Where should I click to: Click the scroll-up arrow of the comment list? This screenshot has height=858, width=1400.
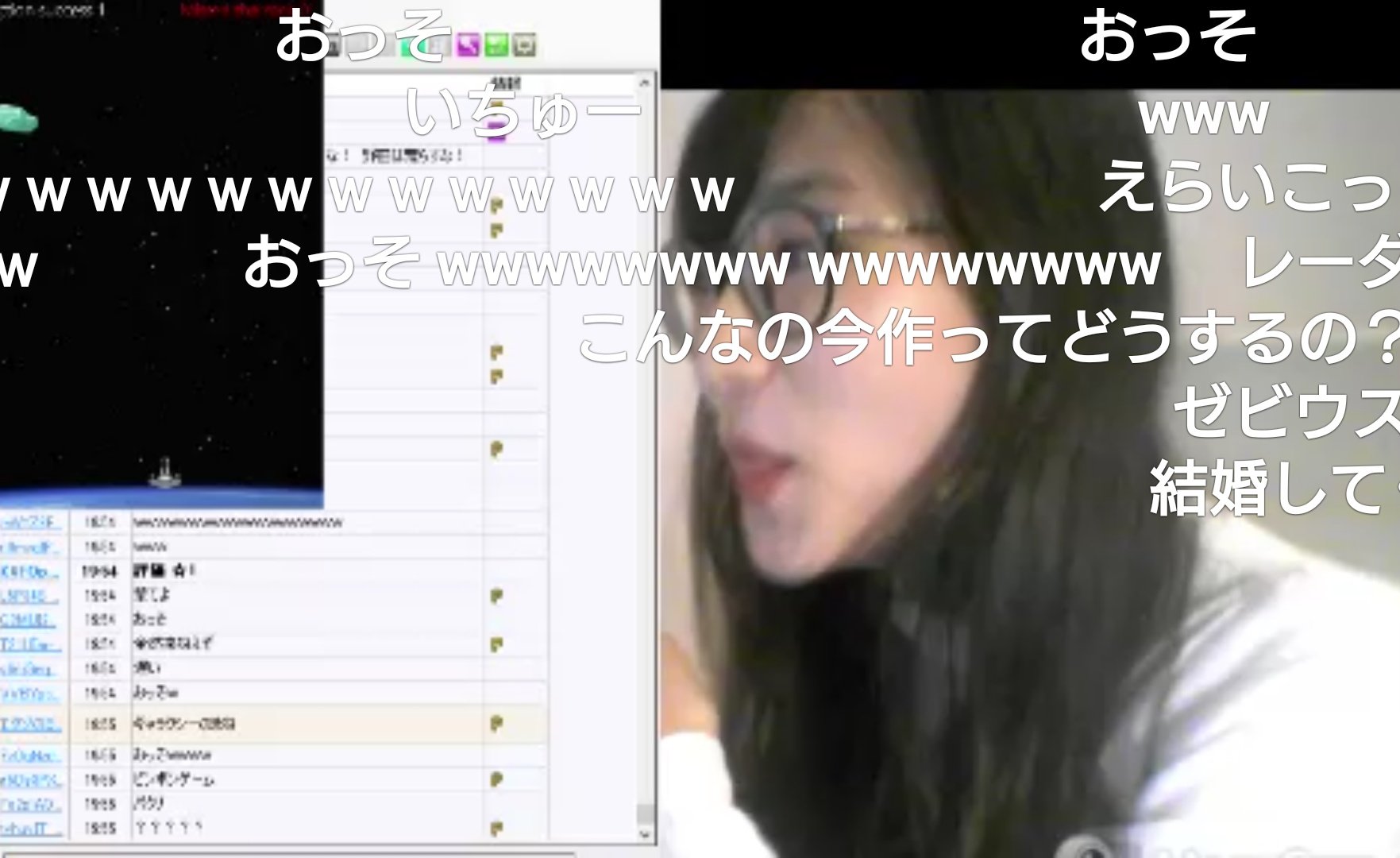click(645, 82)
